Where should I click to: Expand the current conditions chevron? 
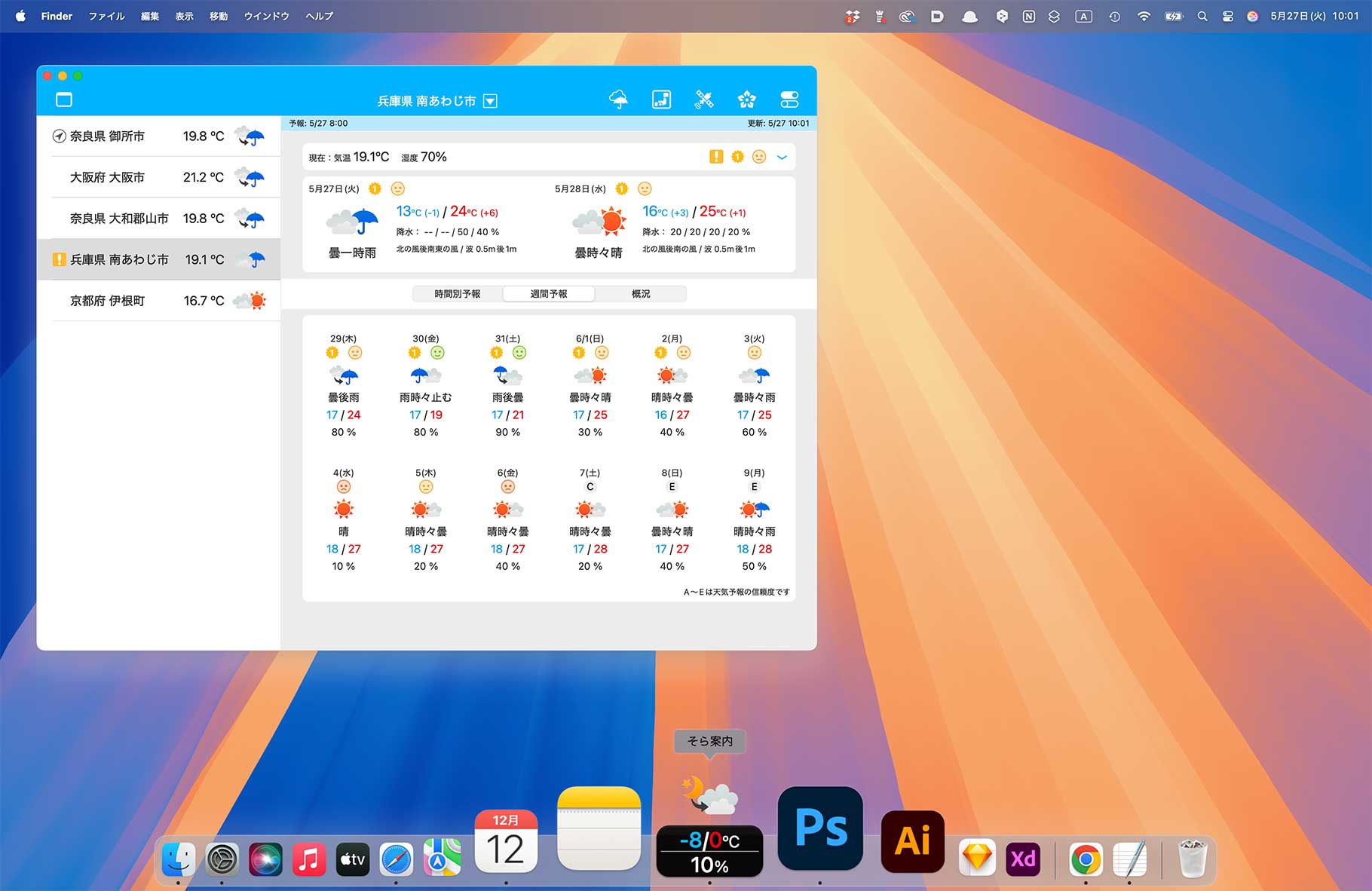pos(782,157)
